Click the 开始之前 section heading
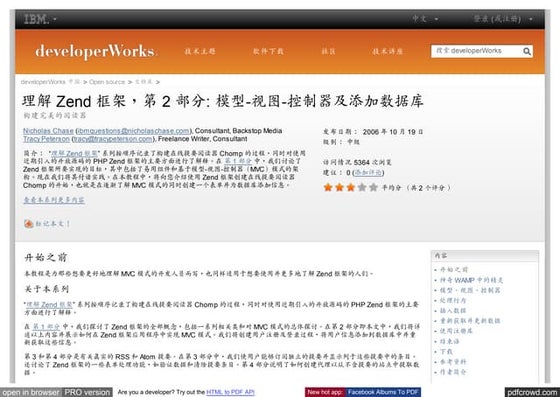This screenshot has width=560, height=397. 46,257
